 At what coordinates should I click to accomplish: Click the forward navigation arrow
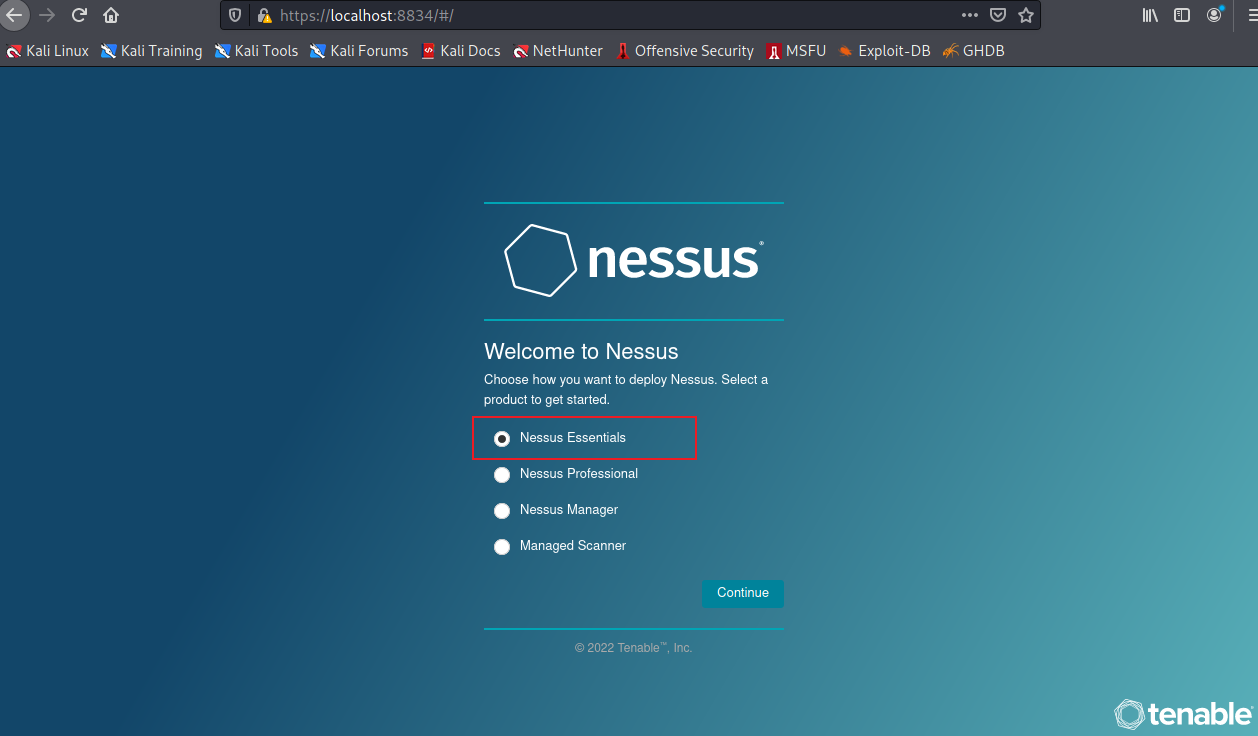coord(47,15)
